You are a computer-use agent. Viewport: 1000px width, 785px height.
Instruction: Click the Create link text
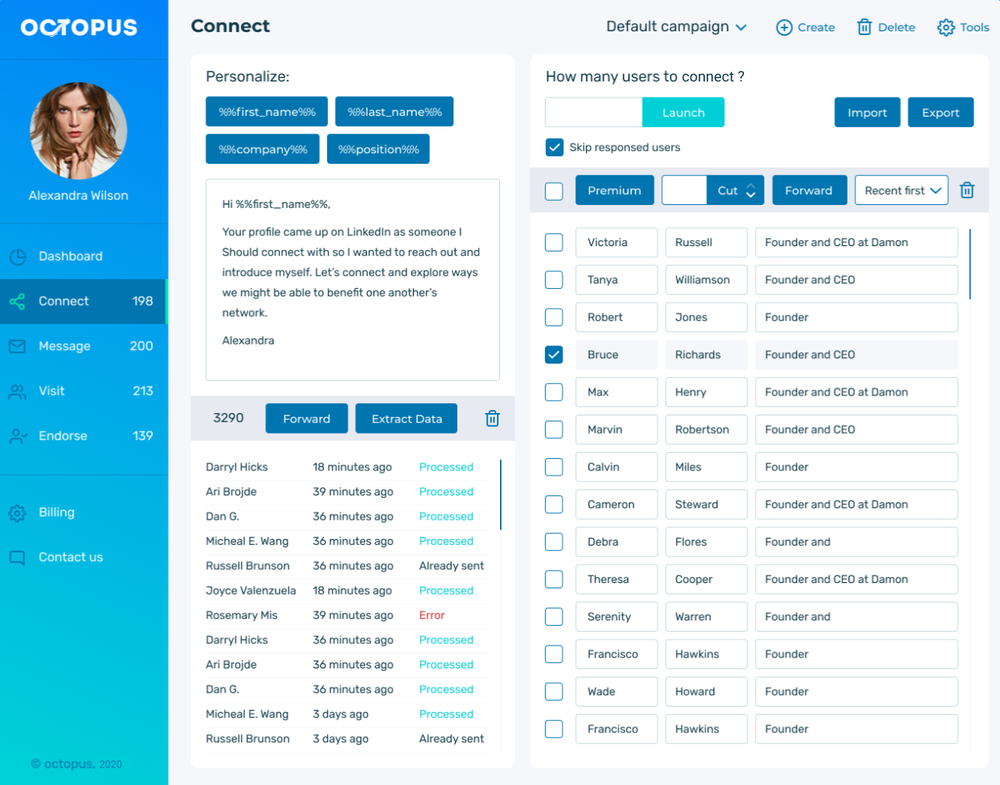(816, 27)
